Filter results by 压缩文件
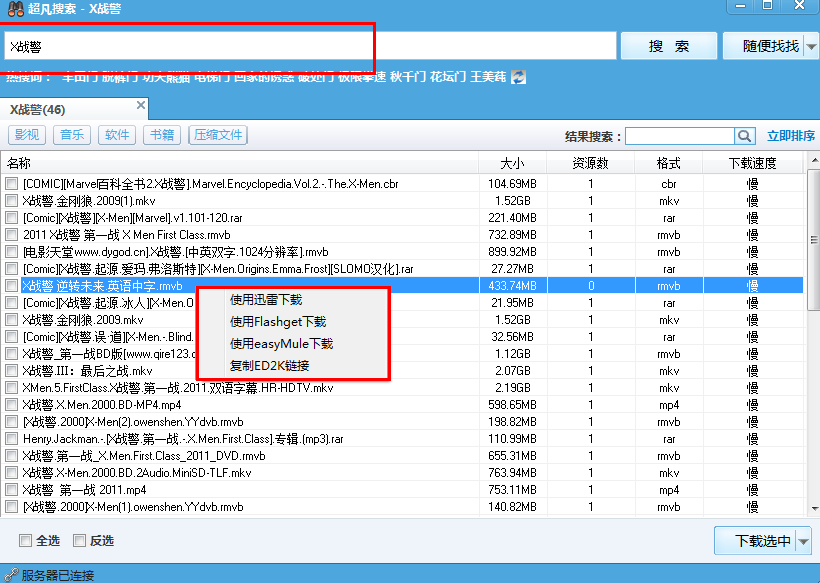 (x=218, y=135)
